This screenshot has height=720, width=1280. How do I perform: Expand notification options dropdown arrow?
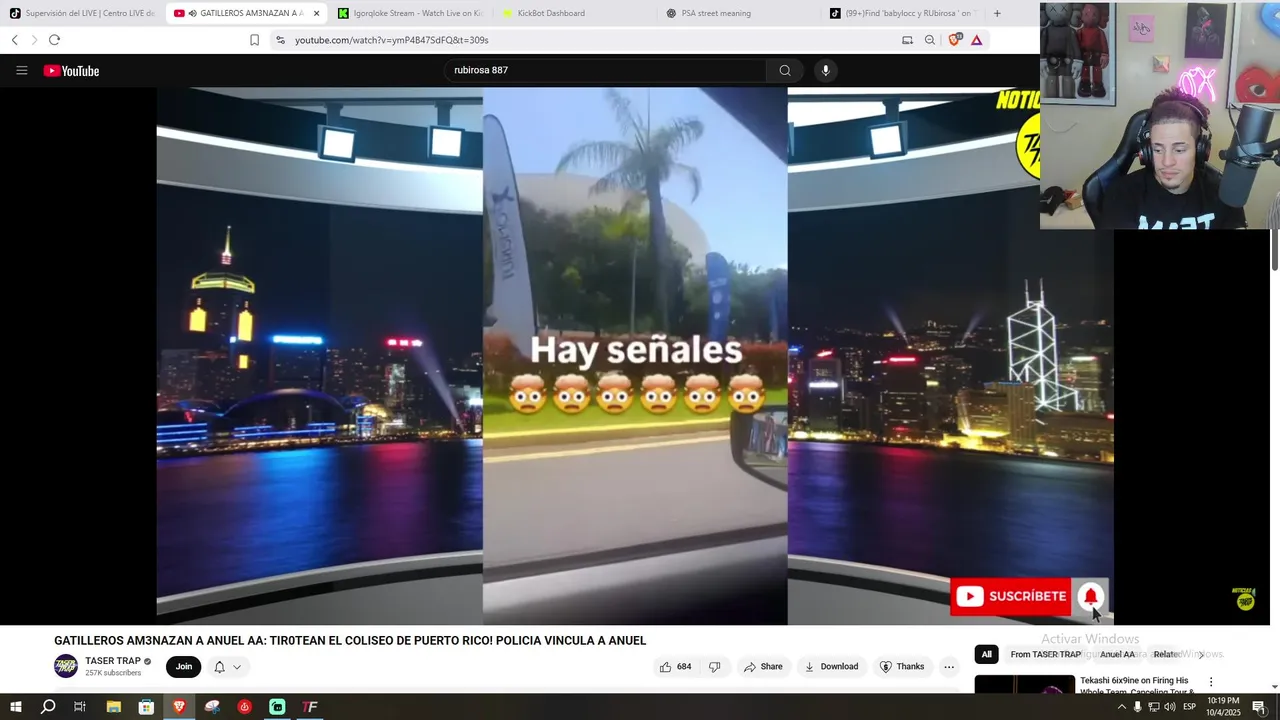[237, 667]
